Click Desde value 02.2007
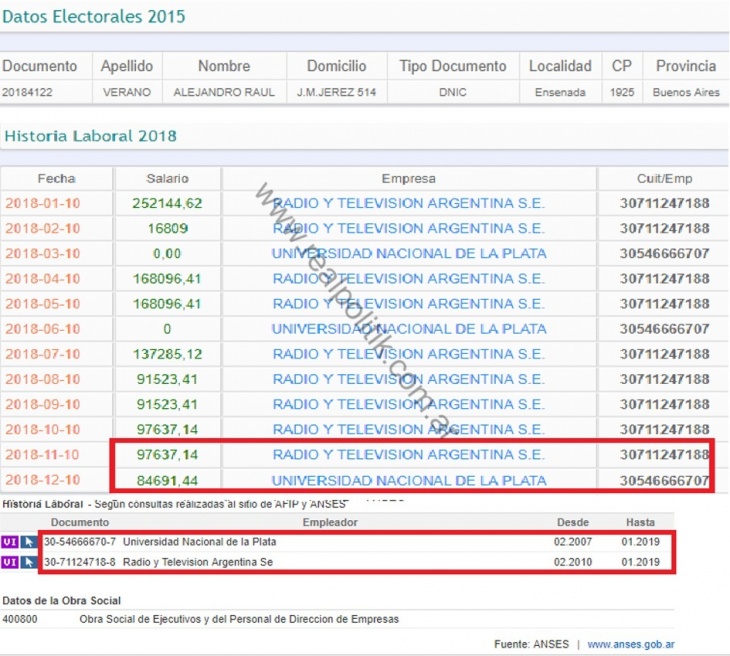 point(573,542)
